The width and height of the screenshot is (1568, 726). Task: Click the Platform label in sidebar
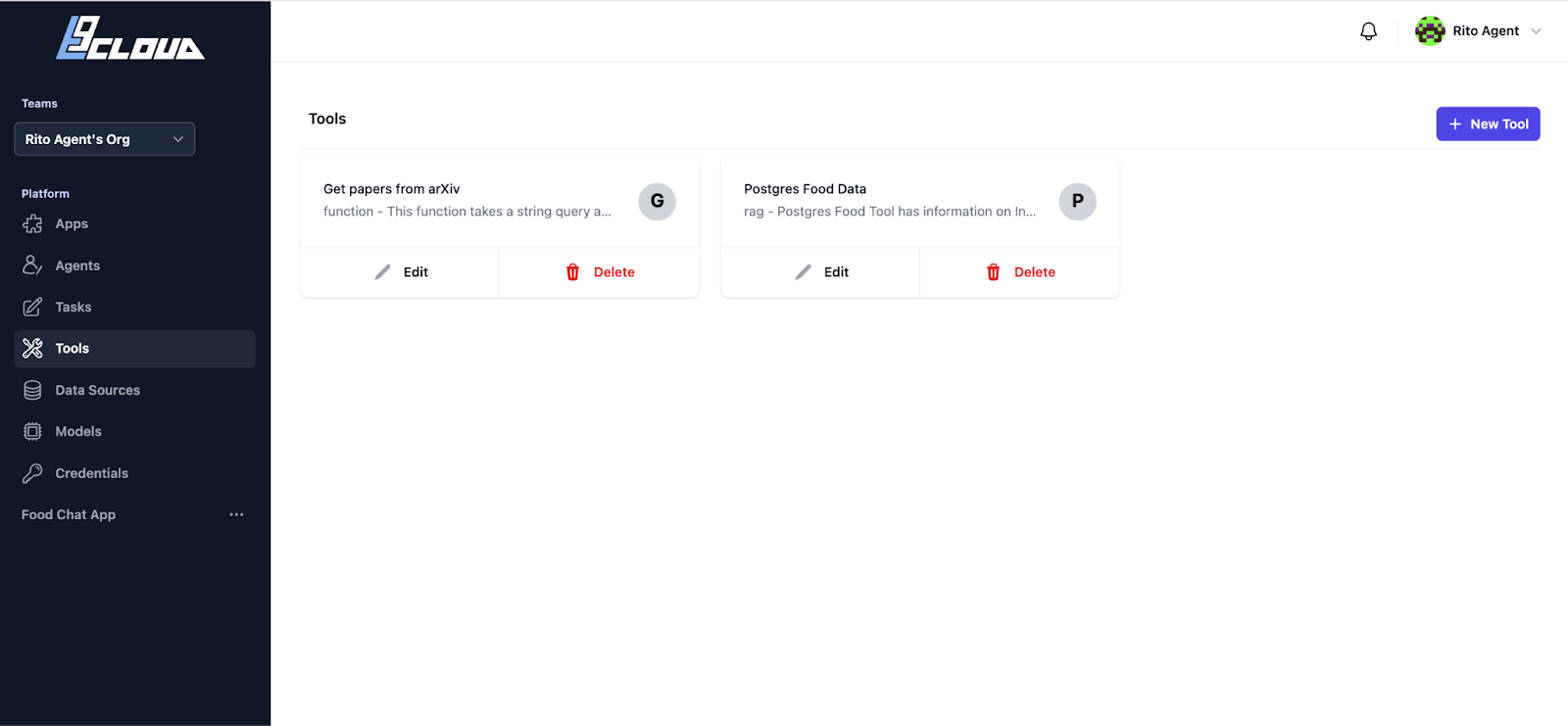(45, 194)
